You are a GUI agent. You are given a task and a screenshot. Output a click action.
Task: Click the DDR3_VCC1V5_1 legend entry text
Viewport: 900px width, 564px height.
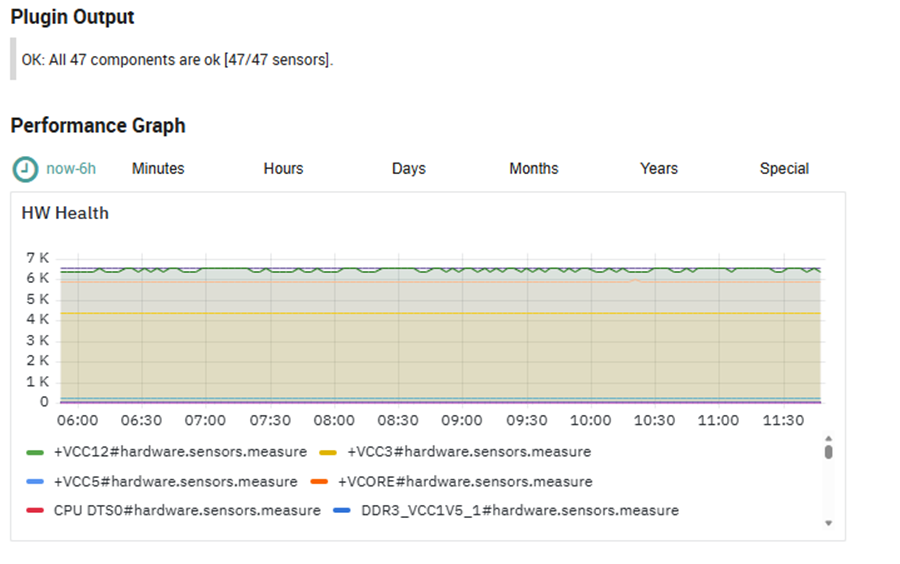pyautogui.click(x=519, y=511)
